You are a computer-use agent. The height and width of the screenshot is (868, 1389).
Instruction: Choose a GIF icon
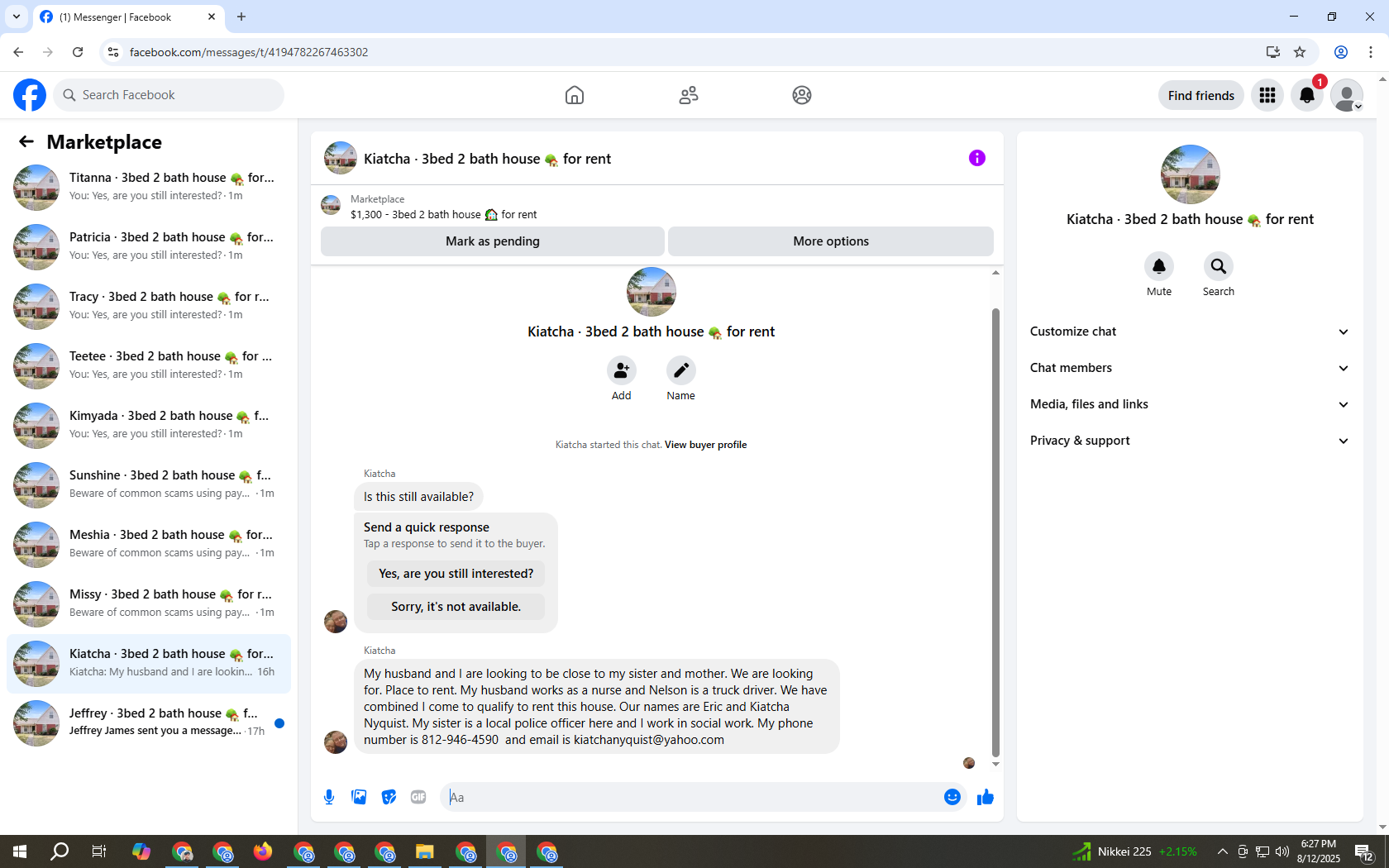pos(418,797)
